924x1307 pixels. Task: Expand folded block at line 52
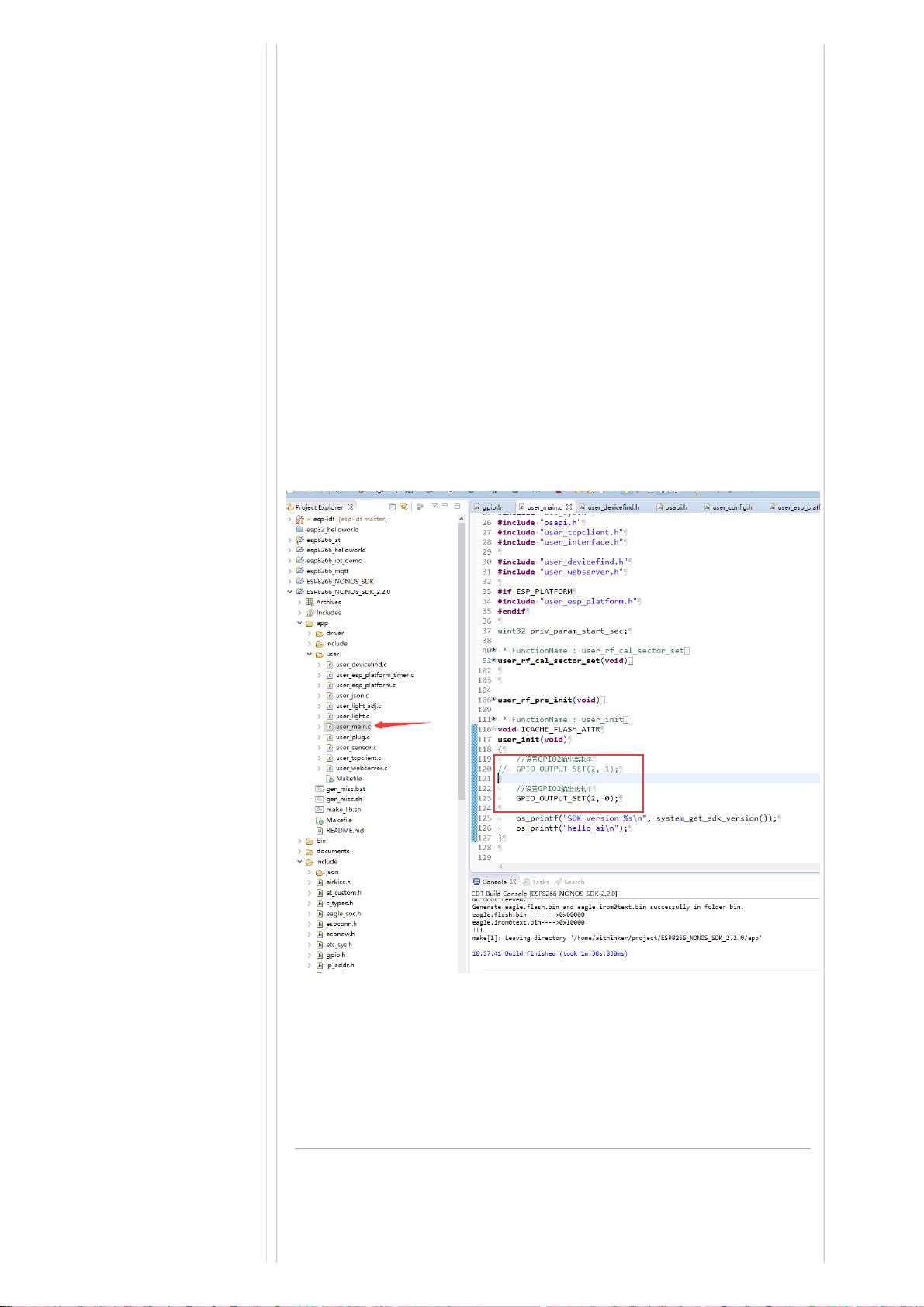click(493, 661)
